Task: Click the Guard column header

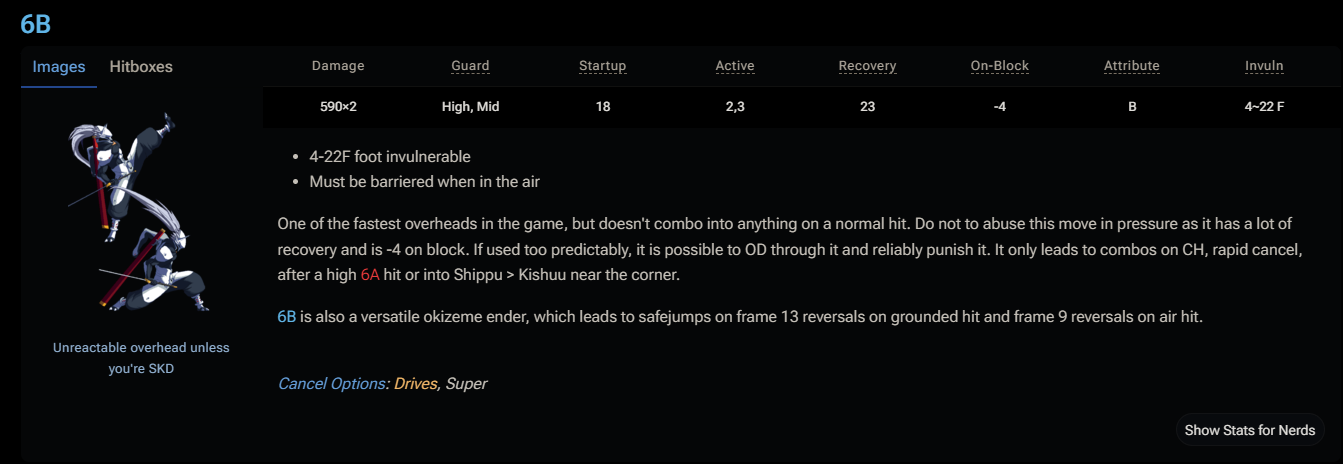Action: click(x=470, y=66)
